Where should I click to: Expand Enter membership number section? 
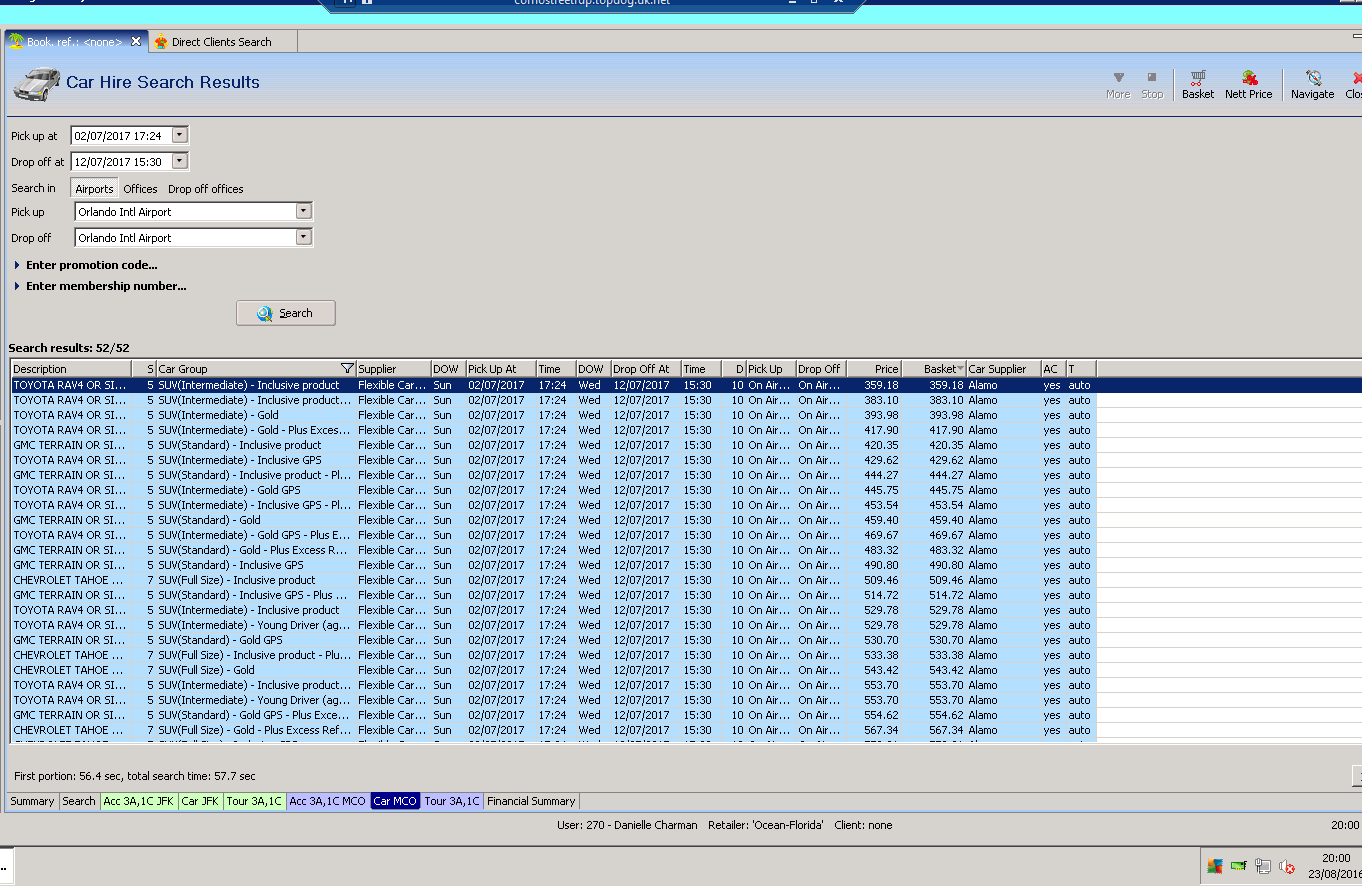coord(106,286)
